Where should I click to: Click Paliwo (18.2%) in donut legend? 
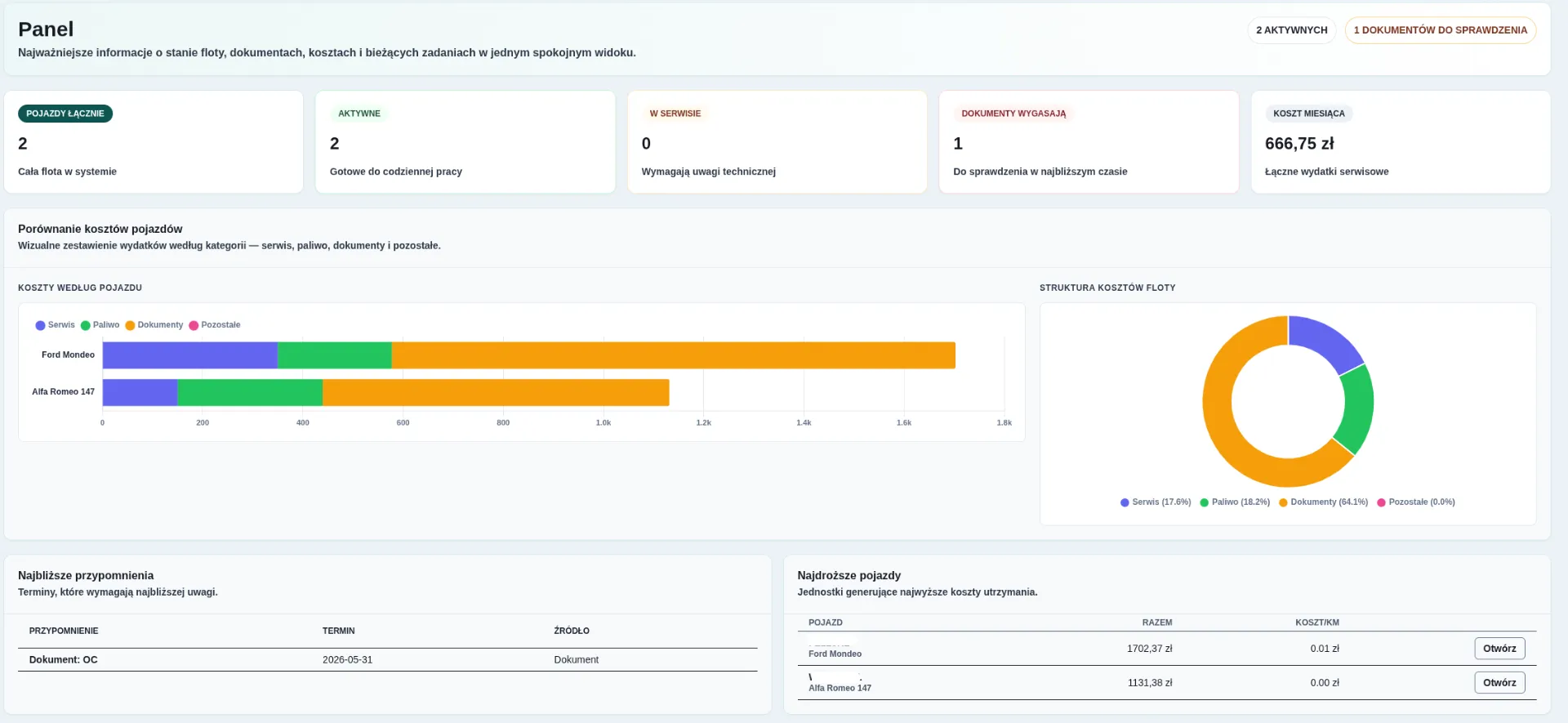(x=1235, y=502)
